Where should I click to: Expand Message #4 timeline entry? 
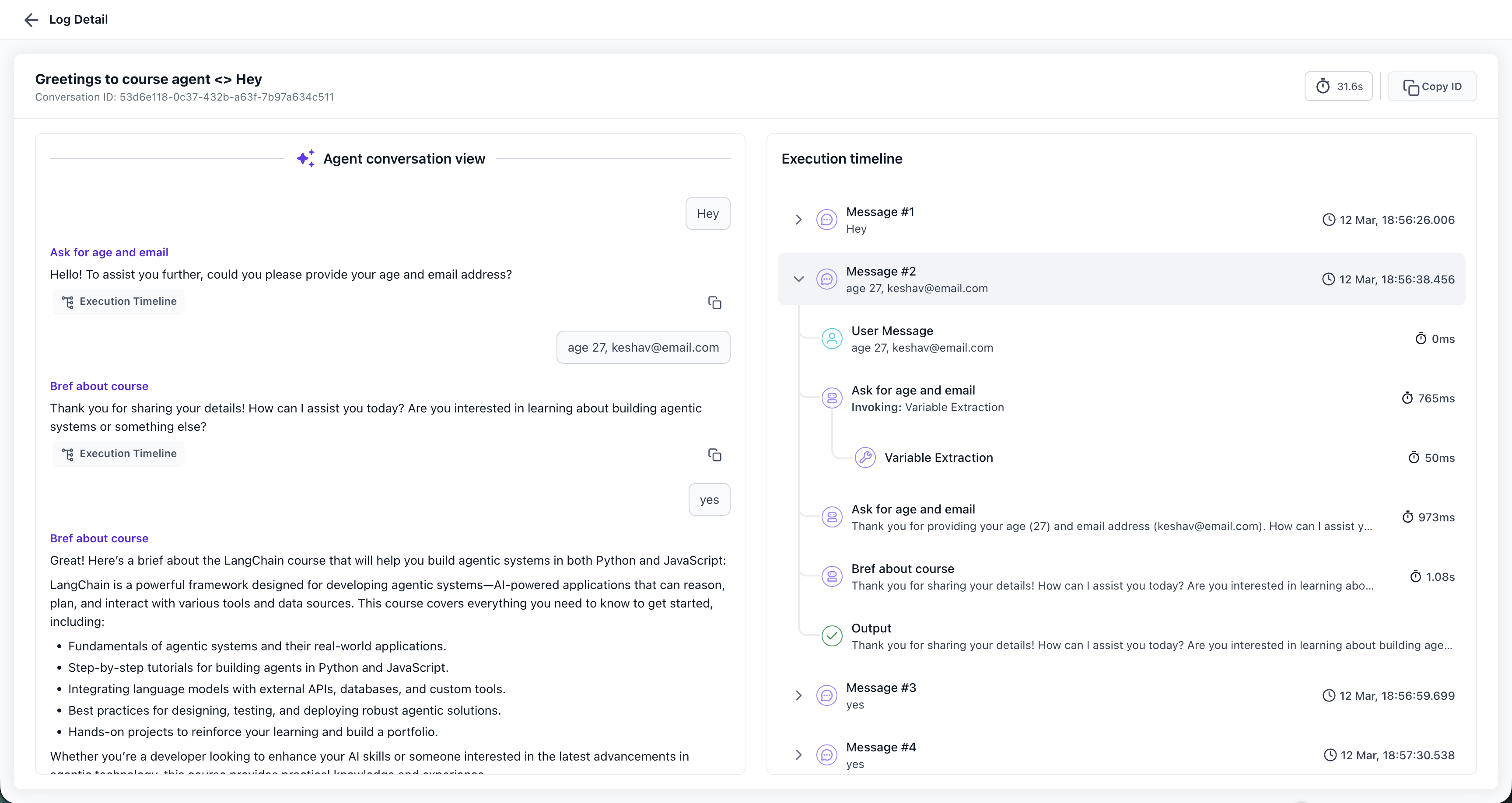pyautogui.click(x=798, y=755)
